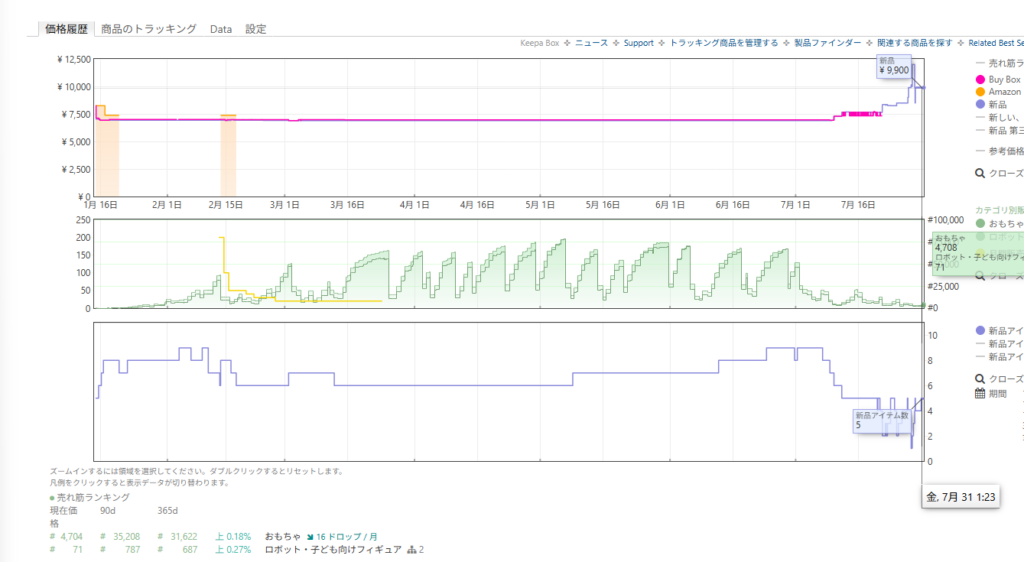The height and width of the screenshot is (562, 1024).
Task: Click the 4月 1日 date axis label
Action: coord(414,205)
